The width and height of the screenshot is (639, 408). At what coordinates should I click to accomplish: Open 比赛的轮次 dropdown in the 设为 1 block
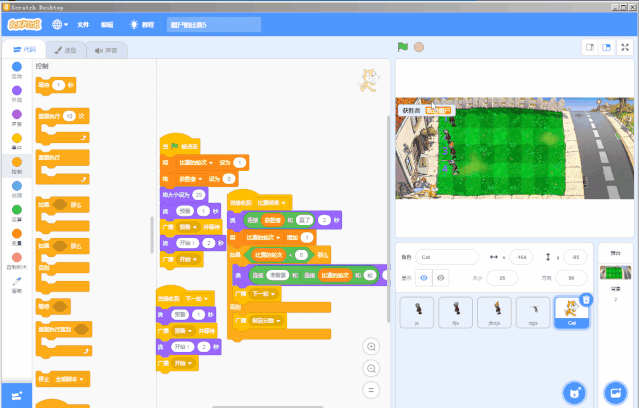[x=196, y=163]
